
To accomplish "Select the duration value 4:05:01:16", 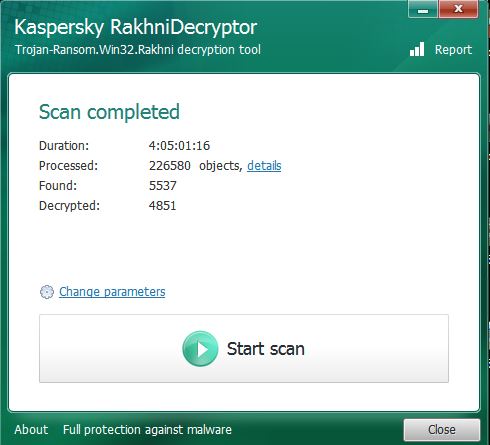I will tap(179, 146).
